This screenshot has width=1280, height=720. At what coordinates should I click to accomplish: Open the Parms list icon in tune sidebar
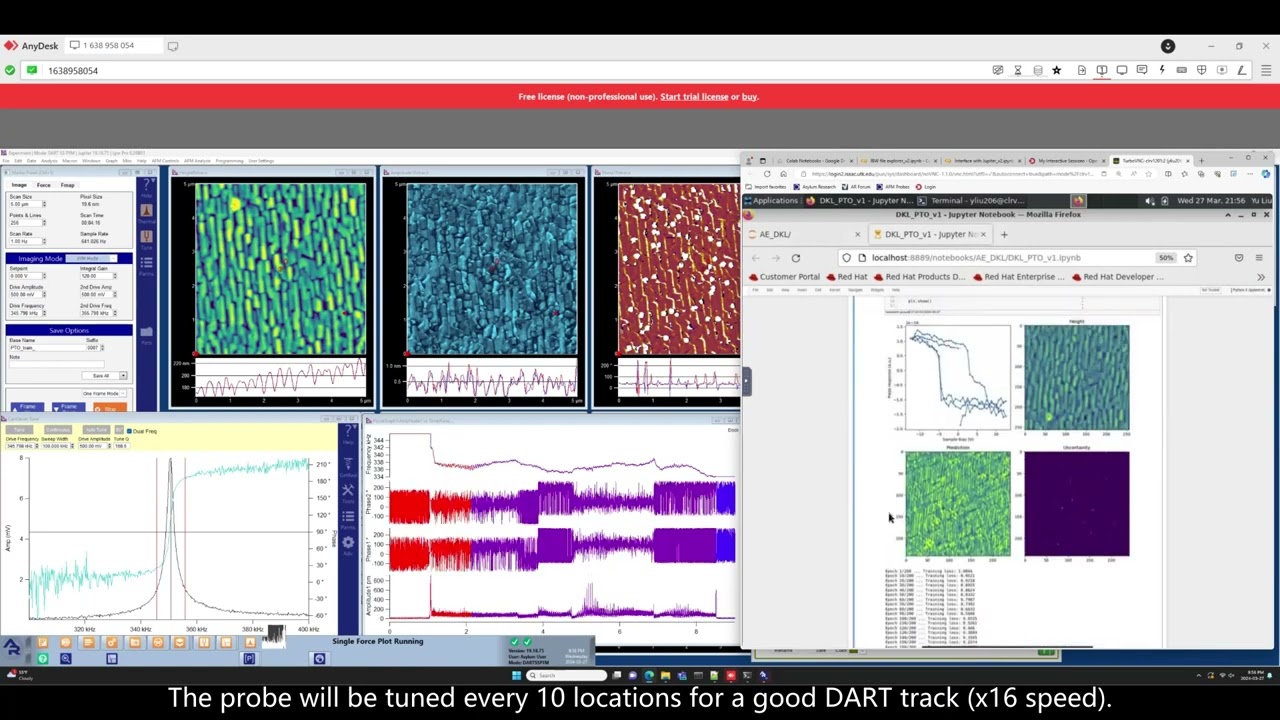point(348,517)
